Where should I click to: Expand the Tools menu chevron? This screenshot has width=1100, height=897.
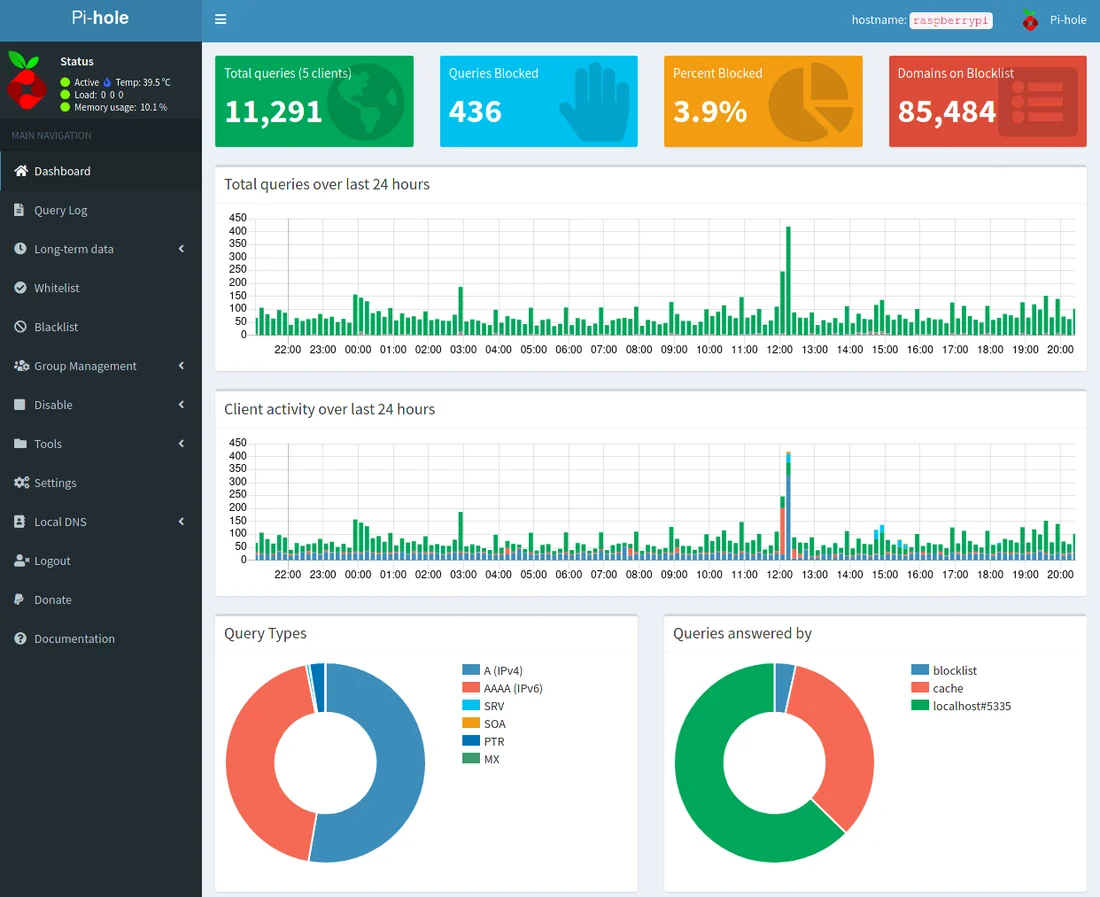click(x=182, y=443)
